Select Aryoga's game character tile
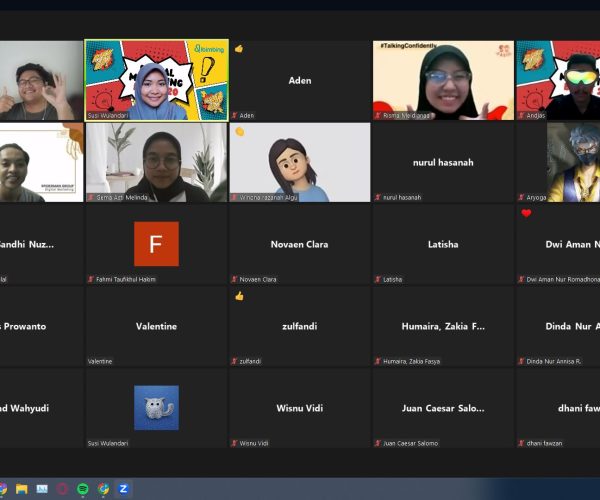 [558, 162]
